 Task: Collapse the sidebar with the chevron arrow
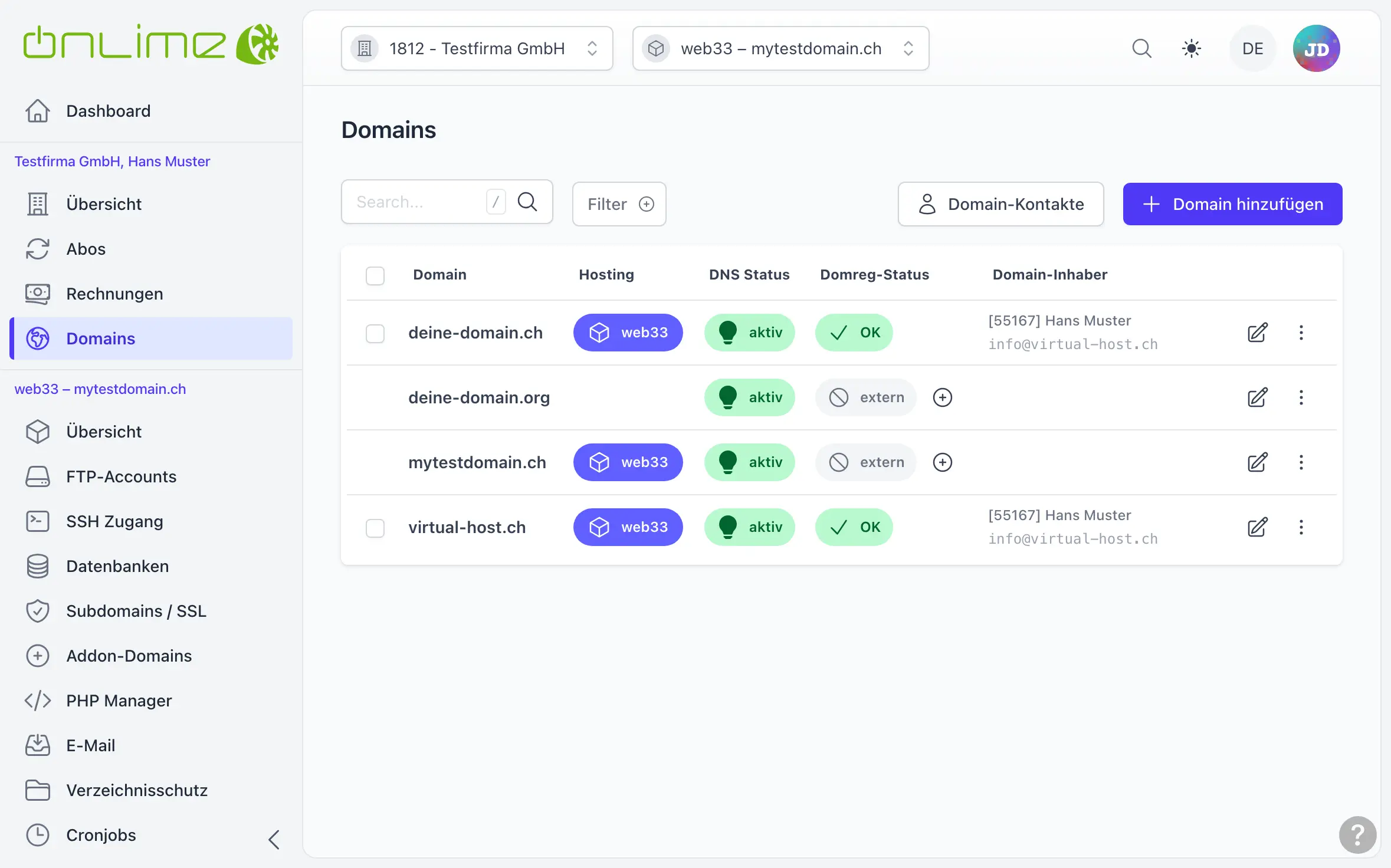point(274,839)
